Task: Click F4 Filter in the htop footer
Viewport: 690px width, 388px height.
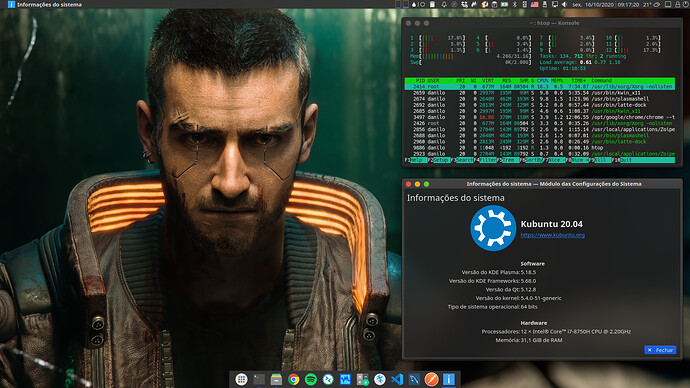Action: 486,160
